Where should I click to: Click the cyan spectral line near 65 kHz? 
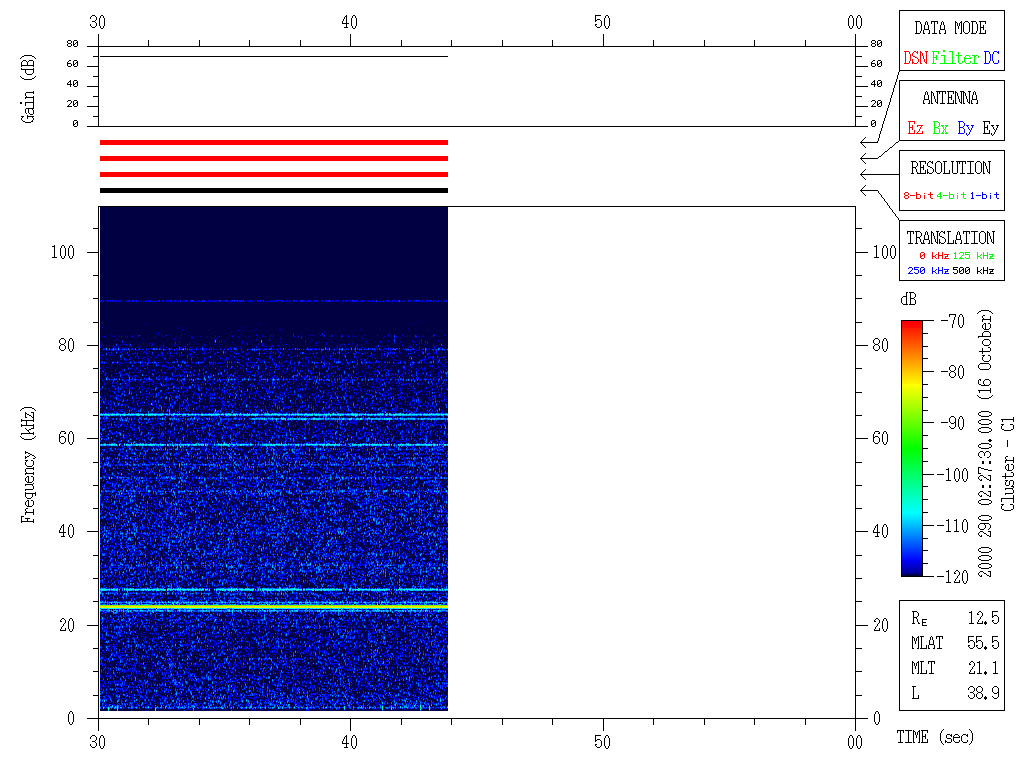click(x=273, y=415)
